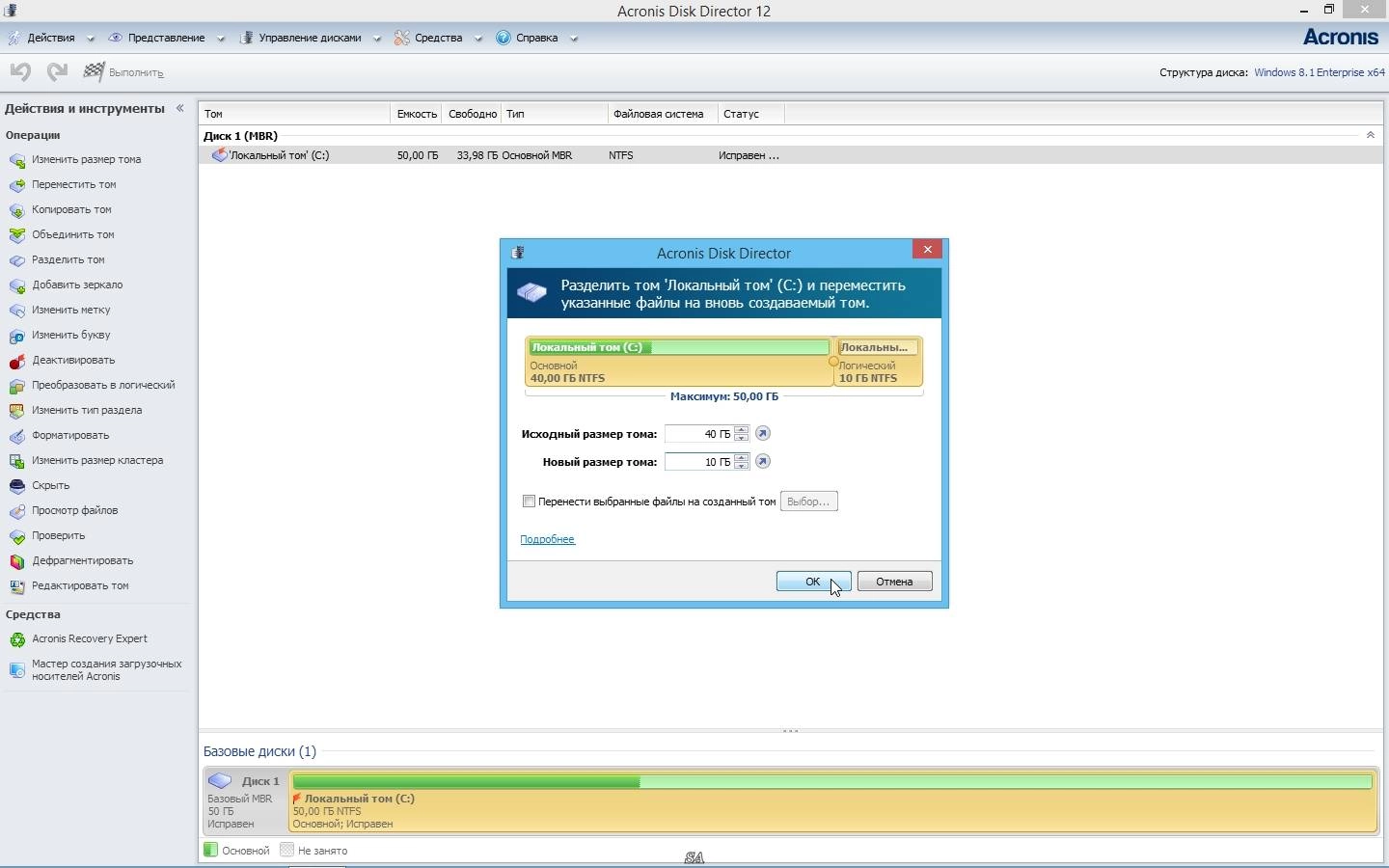The width and height of the screenshot is (1389, 868).
Task: Click the Изменить размер тома icon
Action: [x=16, y=160]
